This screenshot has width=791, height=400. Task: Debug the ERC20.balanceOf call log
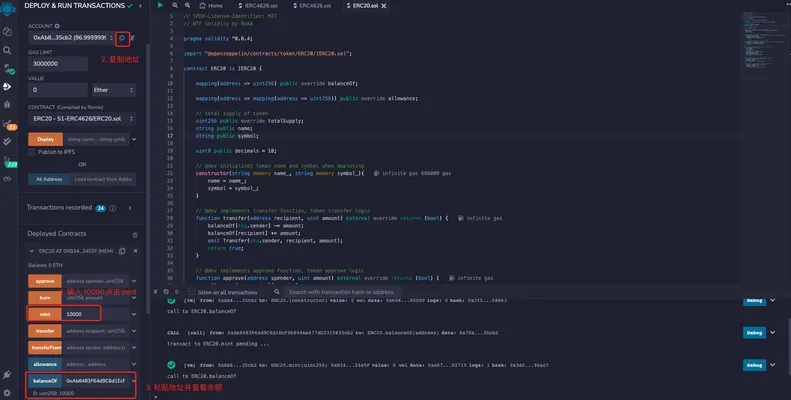pyautogui.click(x=754, y=332)
